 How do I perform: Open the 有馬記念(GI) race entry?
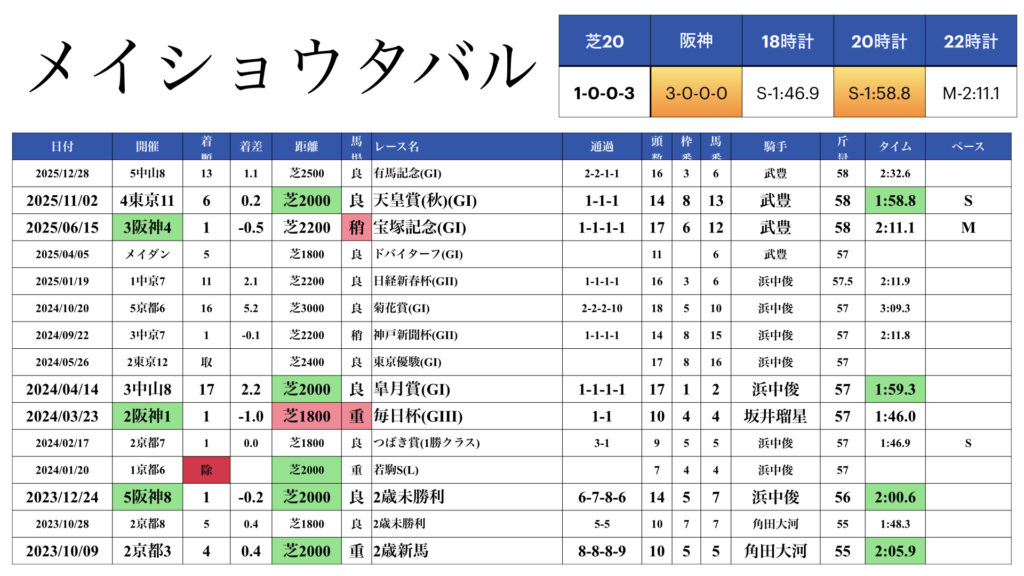pyautogui.click(x=401, y=173)
